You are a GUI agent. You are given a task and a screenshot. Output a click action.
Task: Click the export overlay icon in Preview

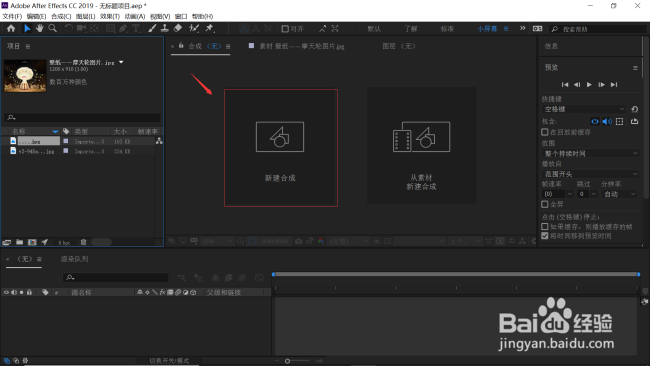[635, 121]
